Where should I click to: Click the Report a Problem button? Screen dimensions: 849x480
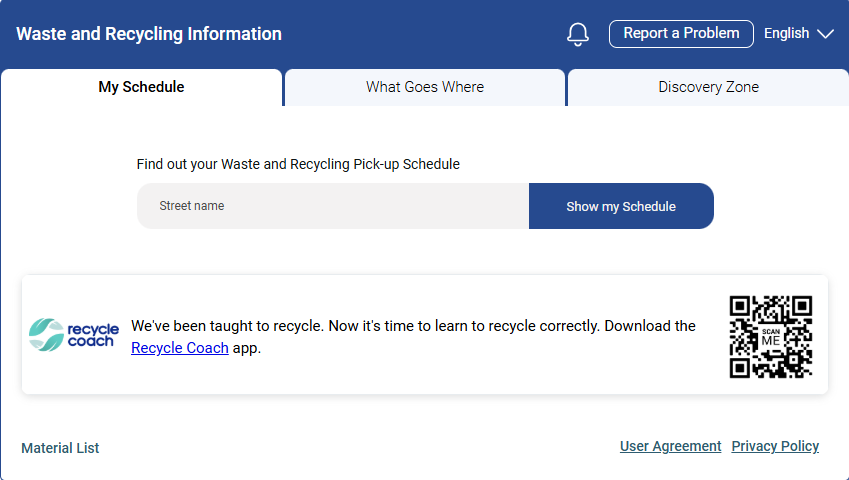coord(681,34)
